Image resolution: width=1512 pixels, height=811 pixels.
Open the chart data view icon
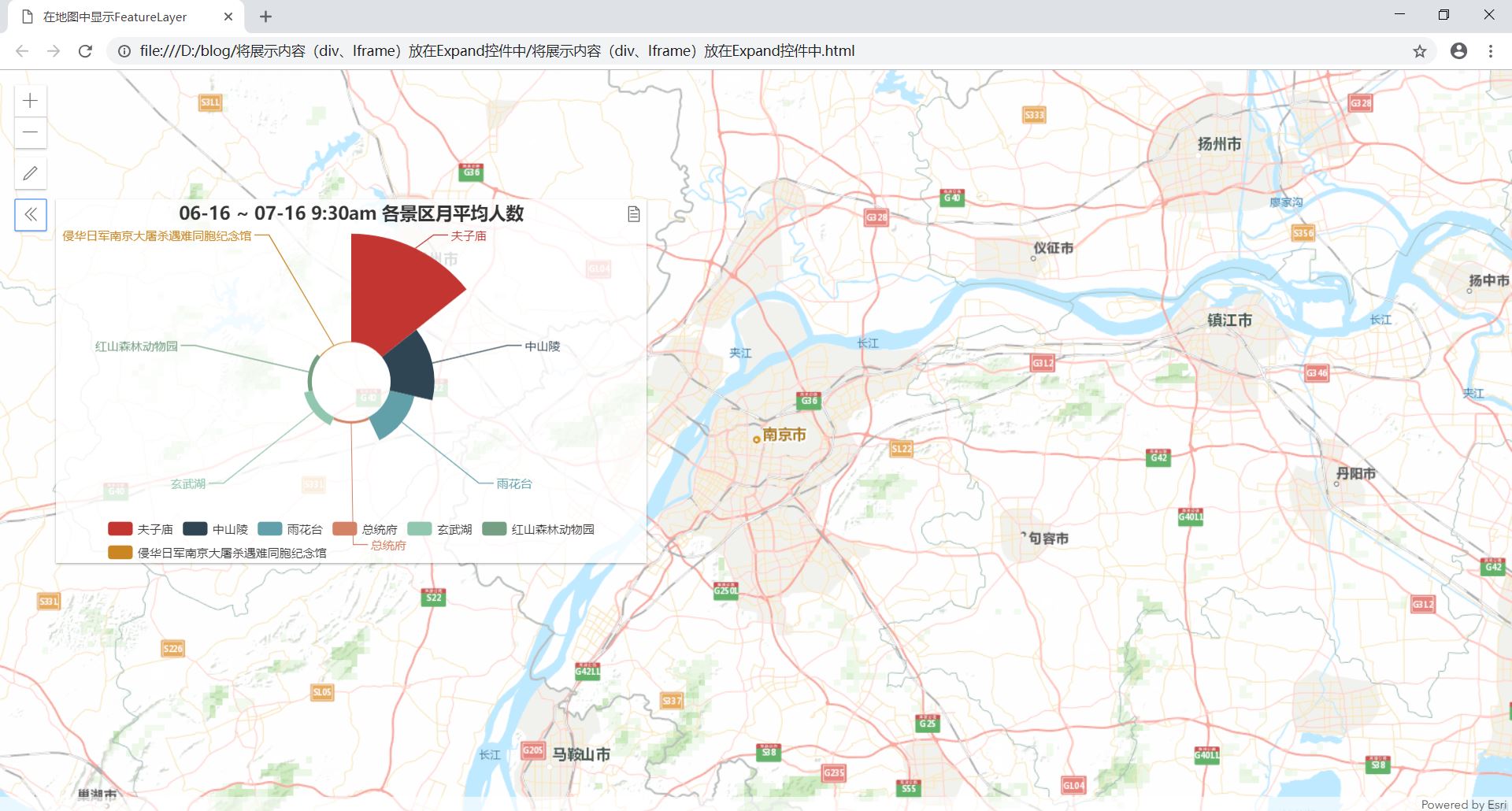pos(633,214)
